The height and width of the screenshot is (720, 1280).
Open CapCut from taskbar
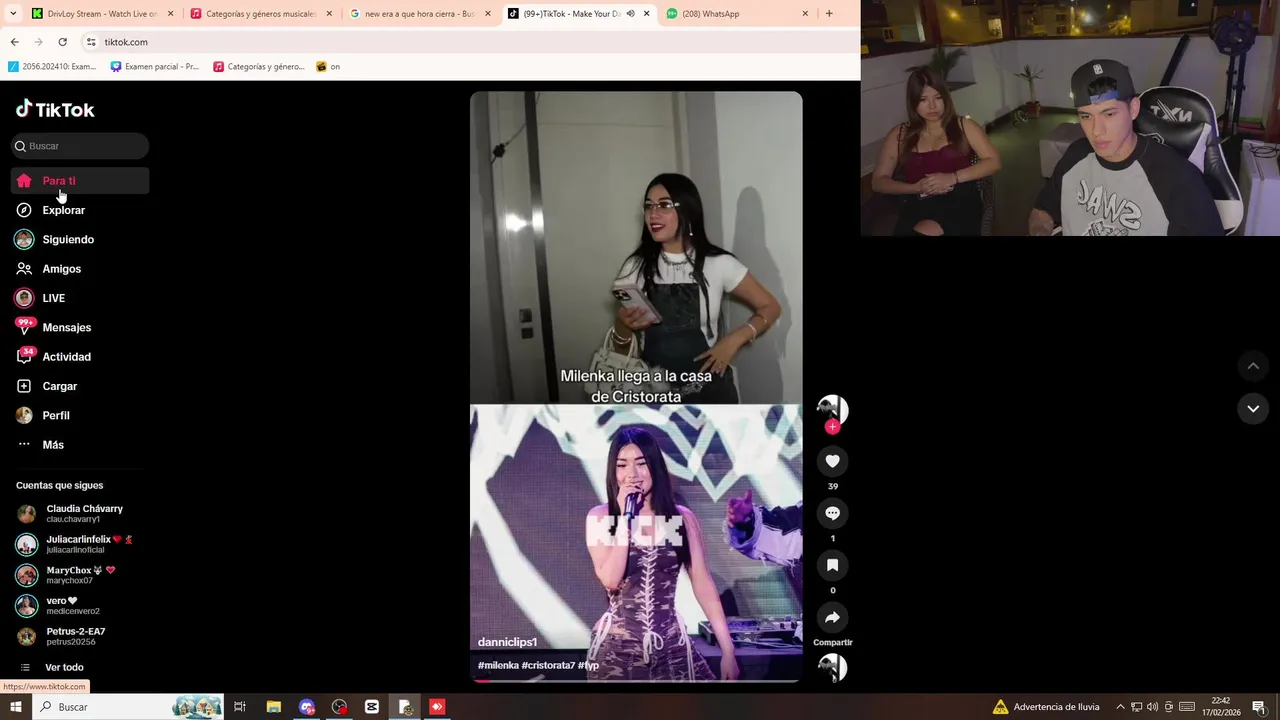pos(372,707)
